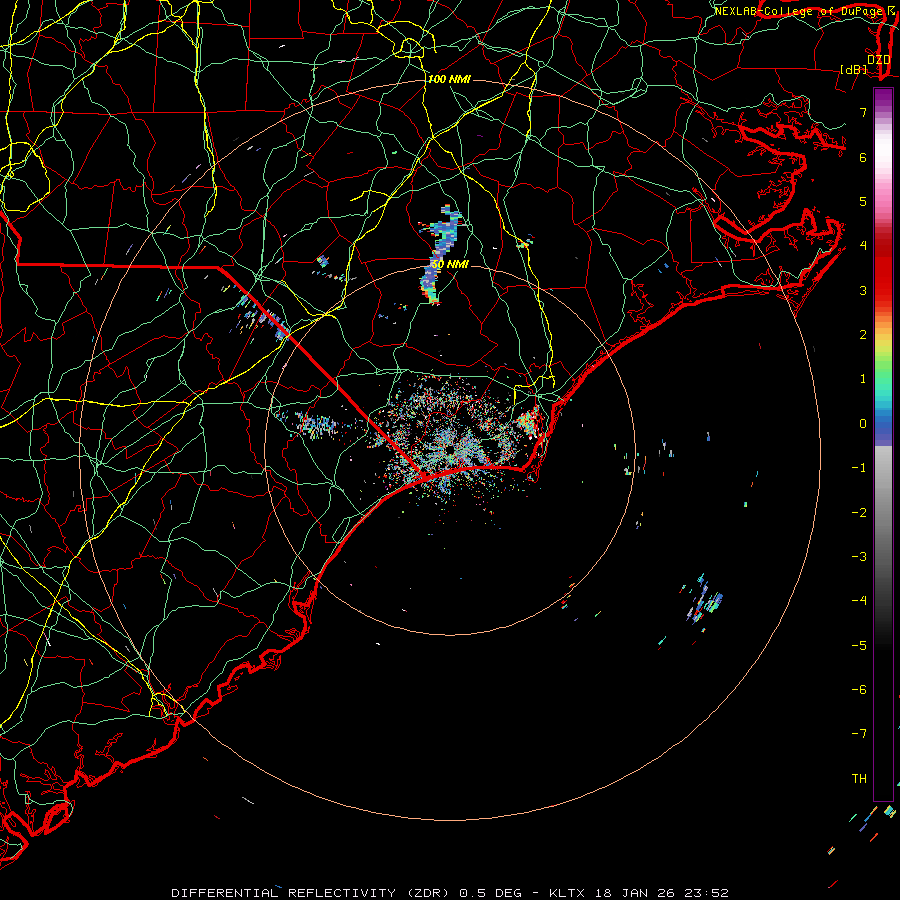
Task: Click the elongated echo north of the 50 NMI label
Action: (439, 253)
